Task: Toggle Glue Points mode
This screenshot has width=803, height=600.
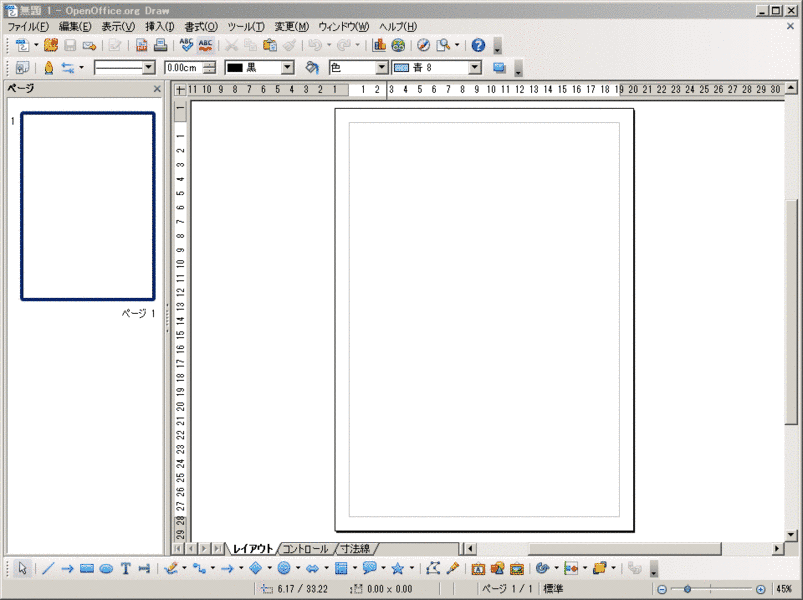Action: (x=453, y=568)
